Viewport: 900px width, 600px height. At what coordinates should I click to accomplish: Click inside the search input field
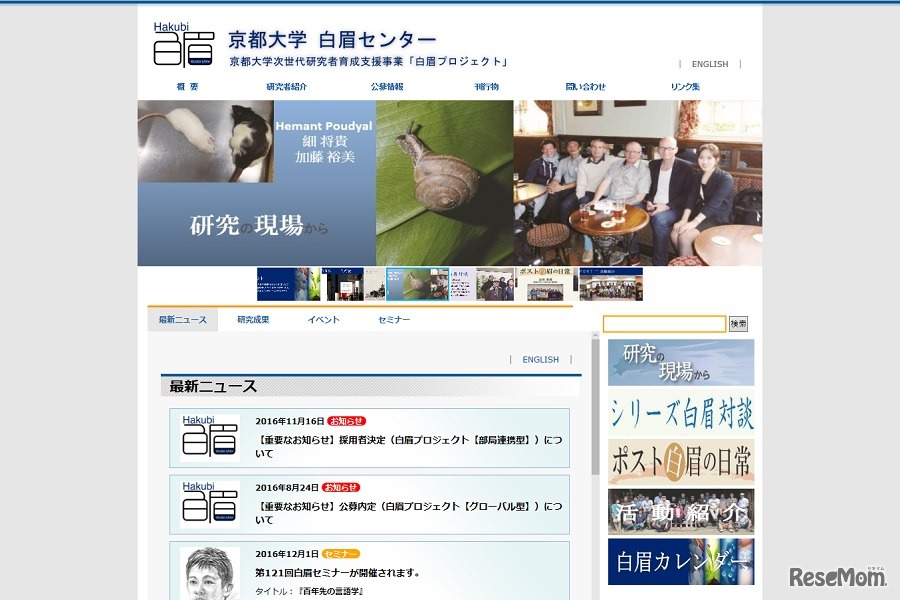[x=663, y=324]
